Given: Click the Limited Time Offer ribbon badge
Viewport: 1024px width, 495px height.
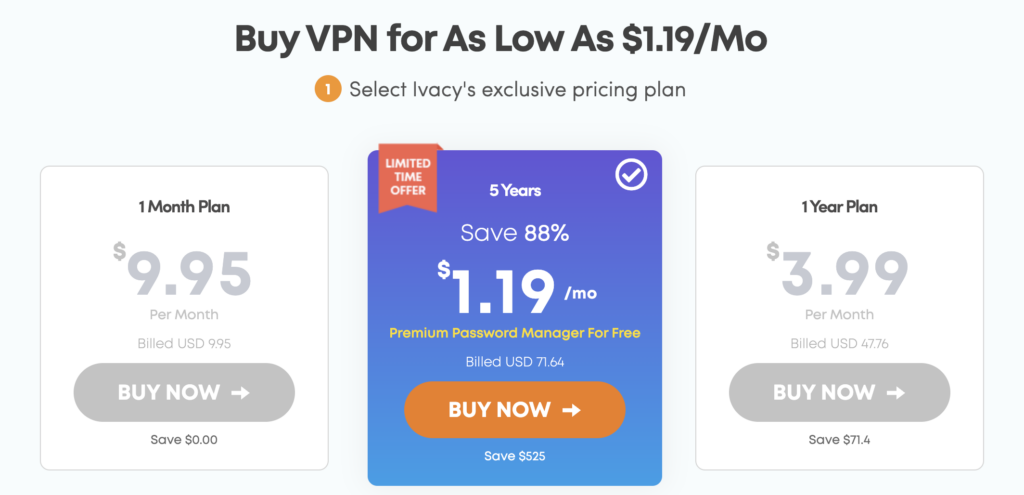Looking at the screenshot, I should coord(409,176).
